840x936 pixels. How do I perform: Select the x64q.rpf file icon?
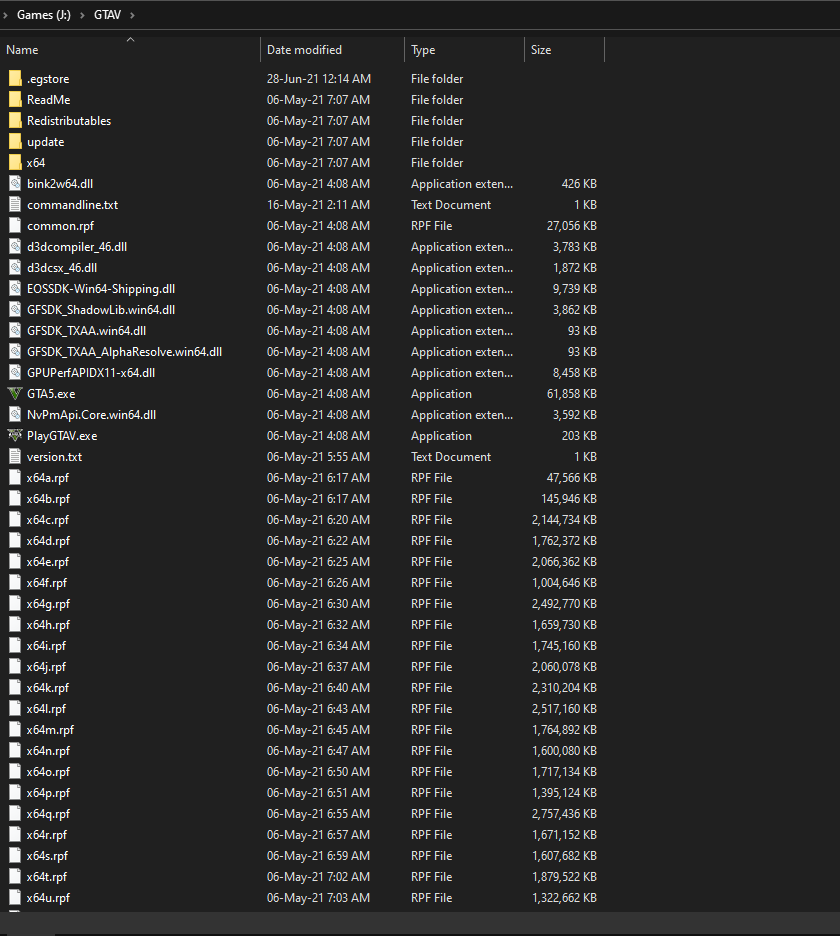coord(16,814)
